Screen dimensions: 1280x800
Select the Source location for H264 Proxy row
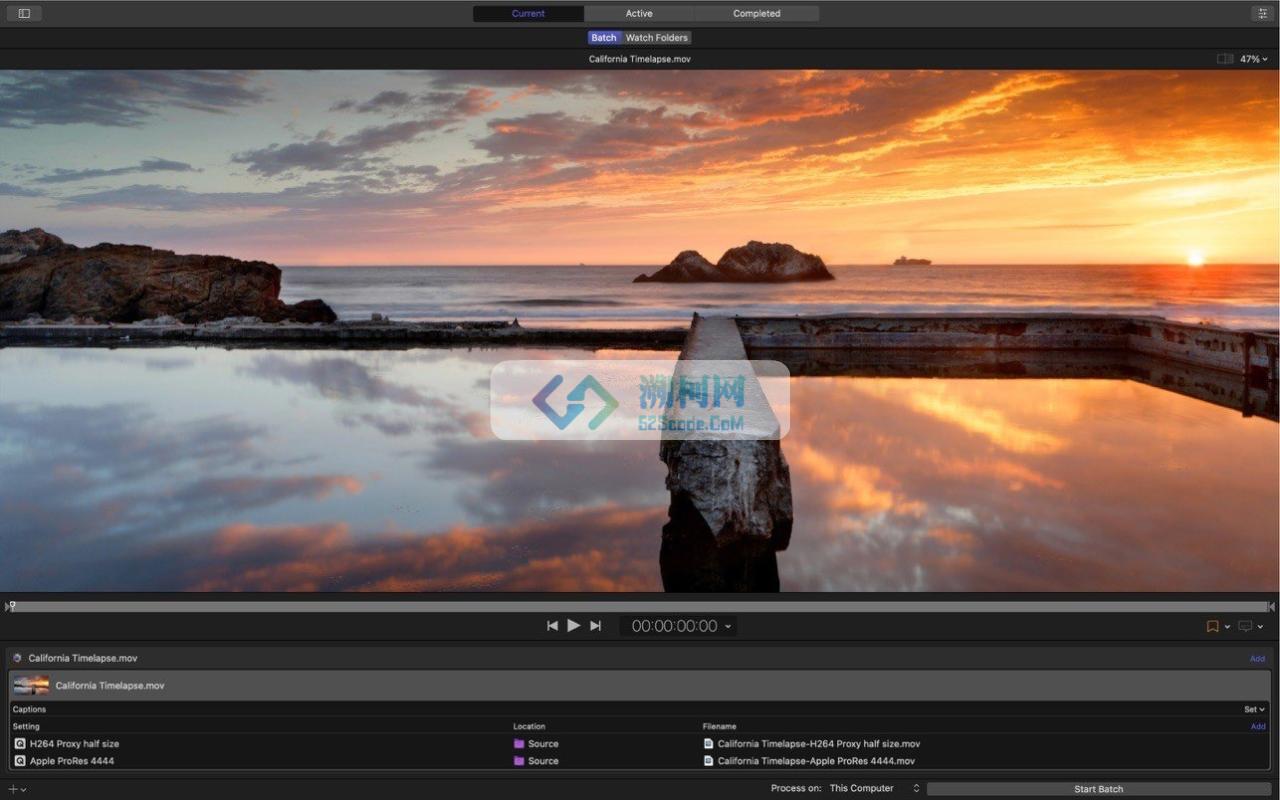point(543,744)
